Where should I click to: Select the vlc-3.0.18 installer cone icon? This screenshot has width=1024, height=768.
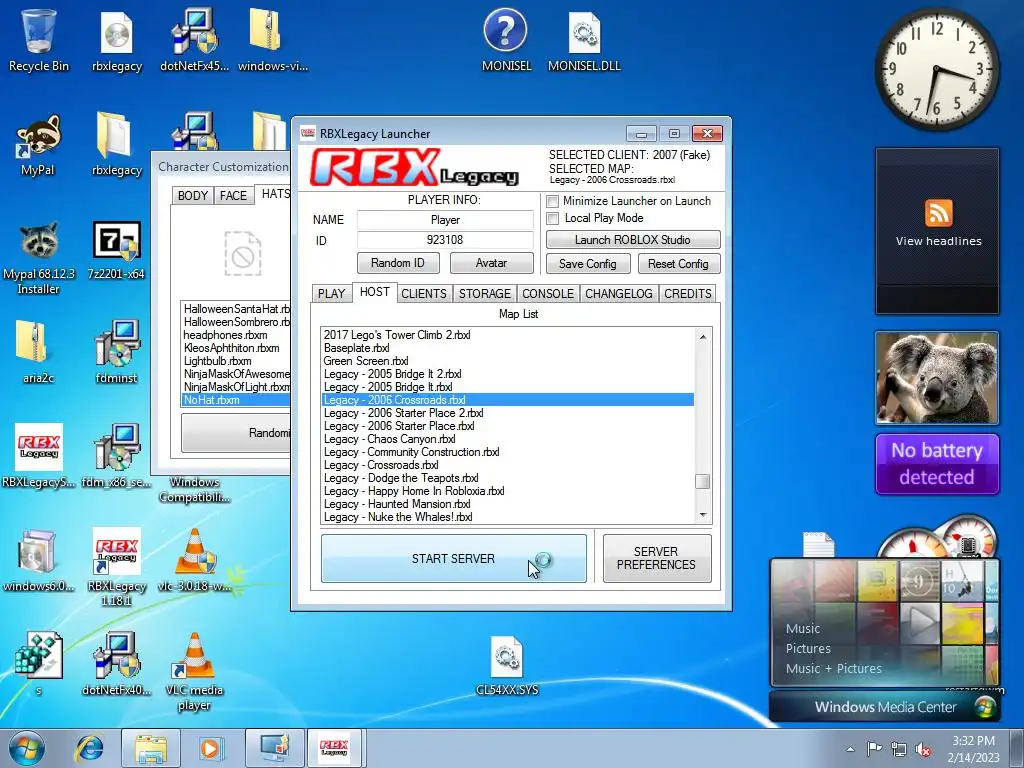pos(195,559)
